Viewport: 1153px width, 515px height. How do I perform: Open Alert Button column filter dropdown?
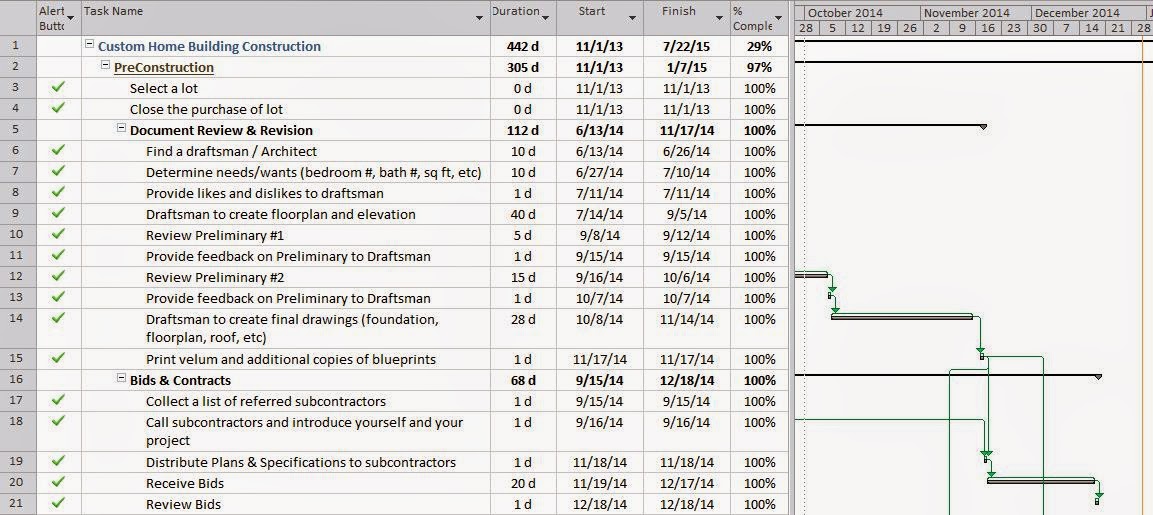(71, 18)
